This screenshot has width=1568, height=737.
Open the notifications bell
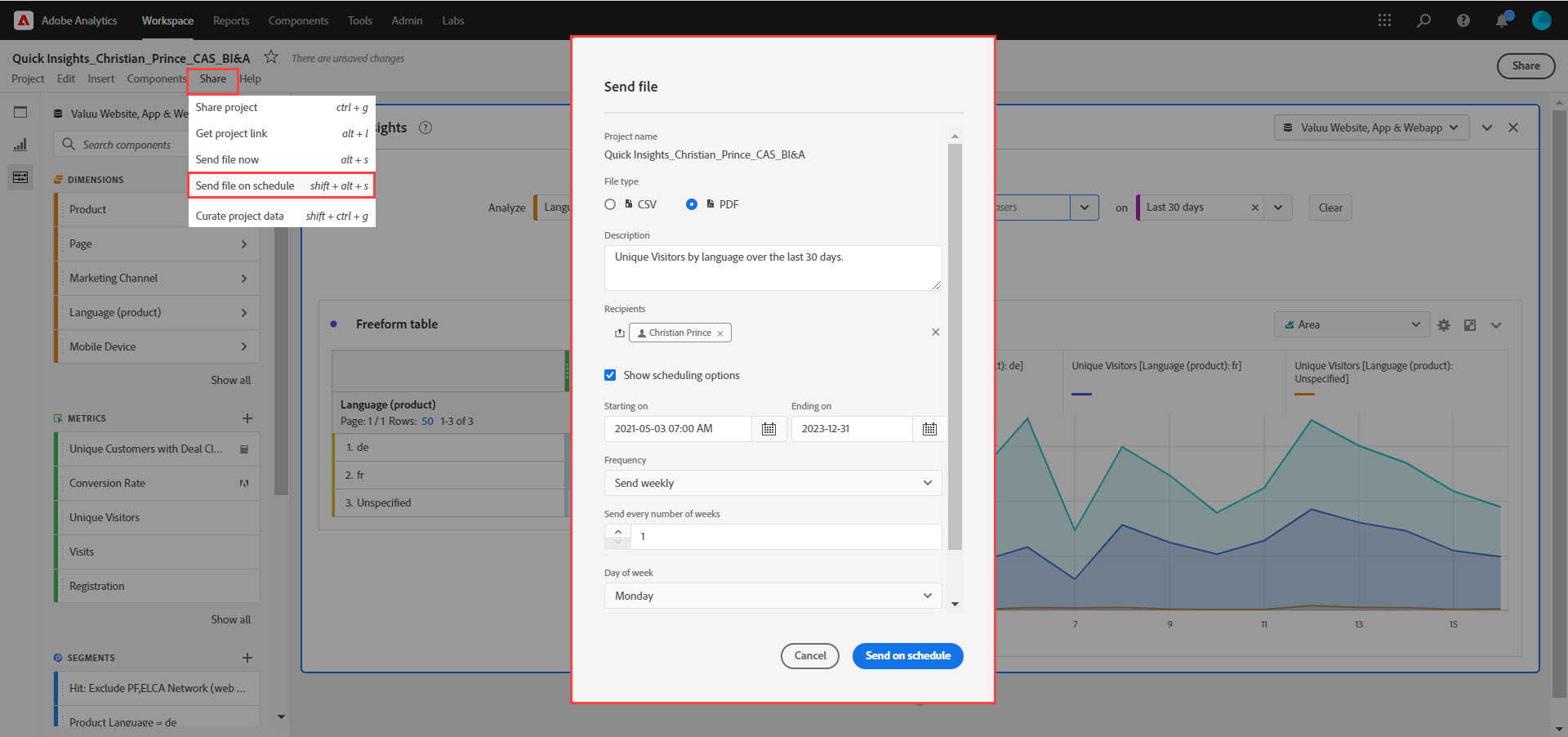1503,20
